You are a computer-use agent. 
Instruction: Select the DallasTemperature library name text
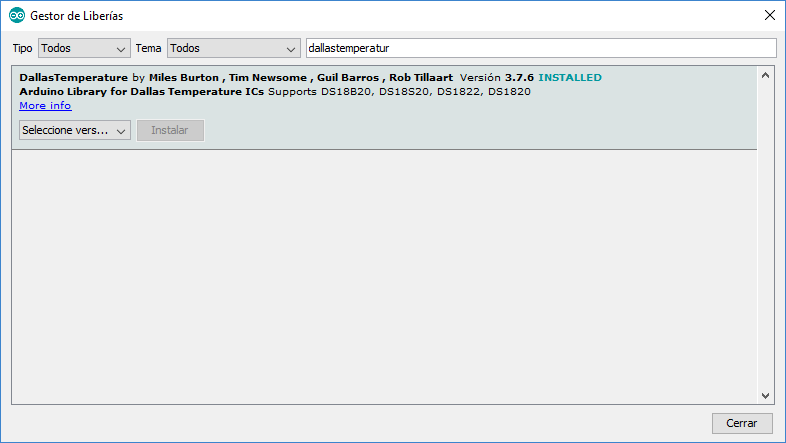[74, 78]
